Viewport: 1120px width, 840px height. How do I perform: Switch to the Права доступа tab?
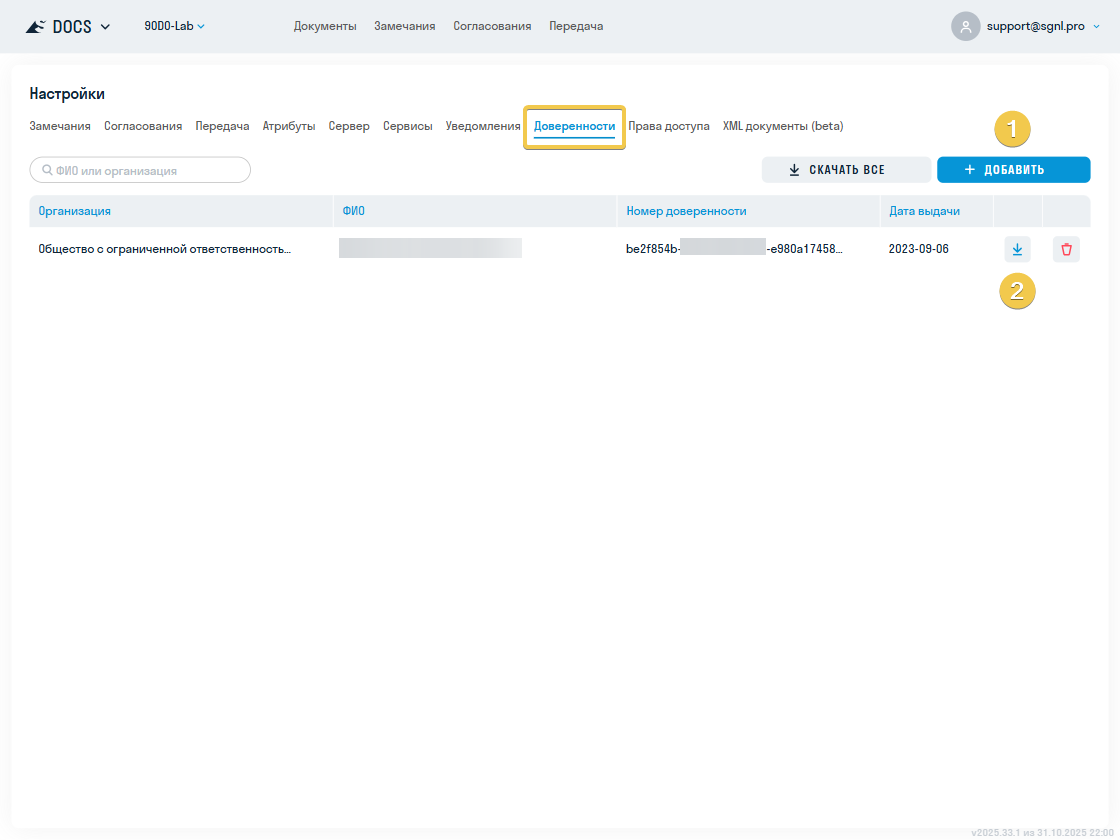[668, 126]
